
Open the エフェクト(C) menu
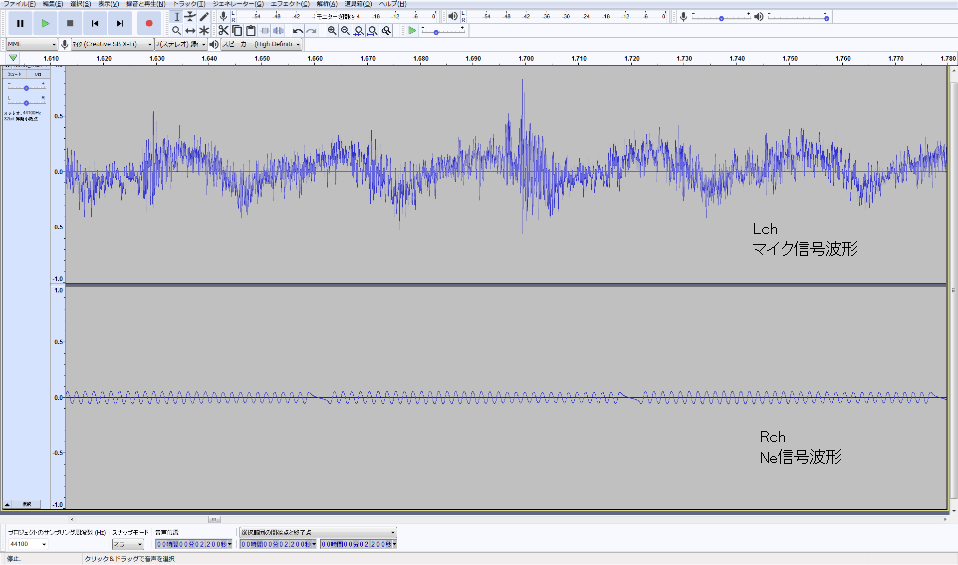click(x=290, y=4)
